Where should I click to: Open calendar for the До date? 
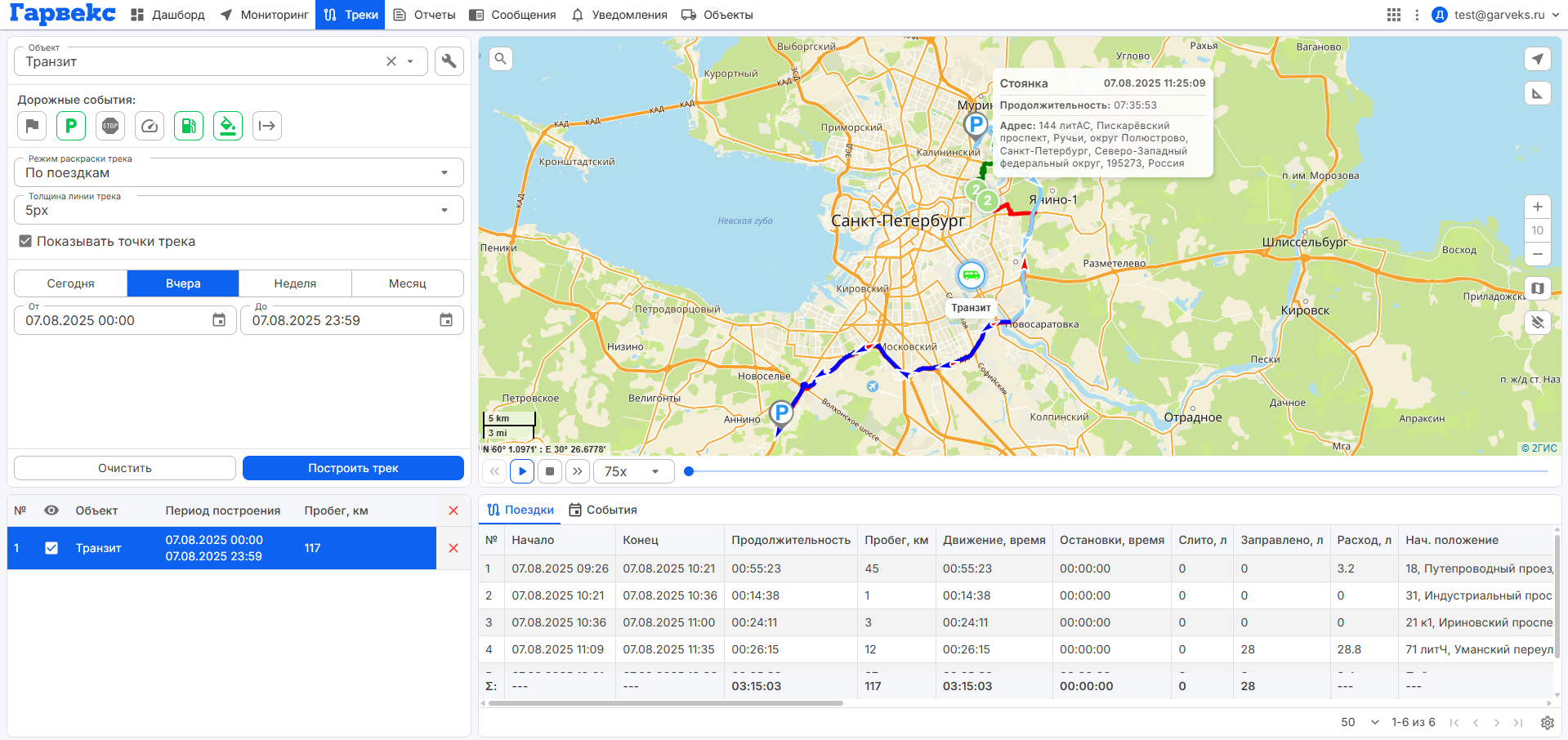(x=446, y=320)
